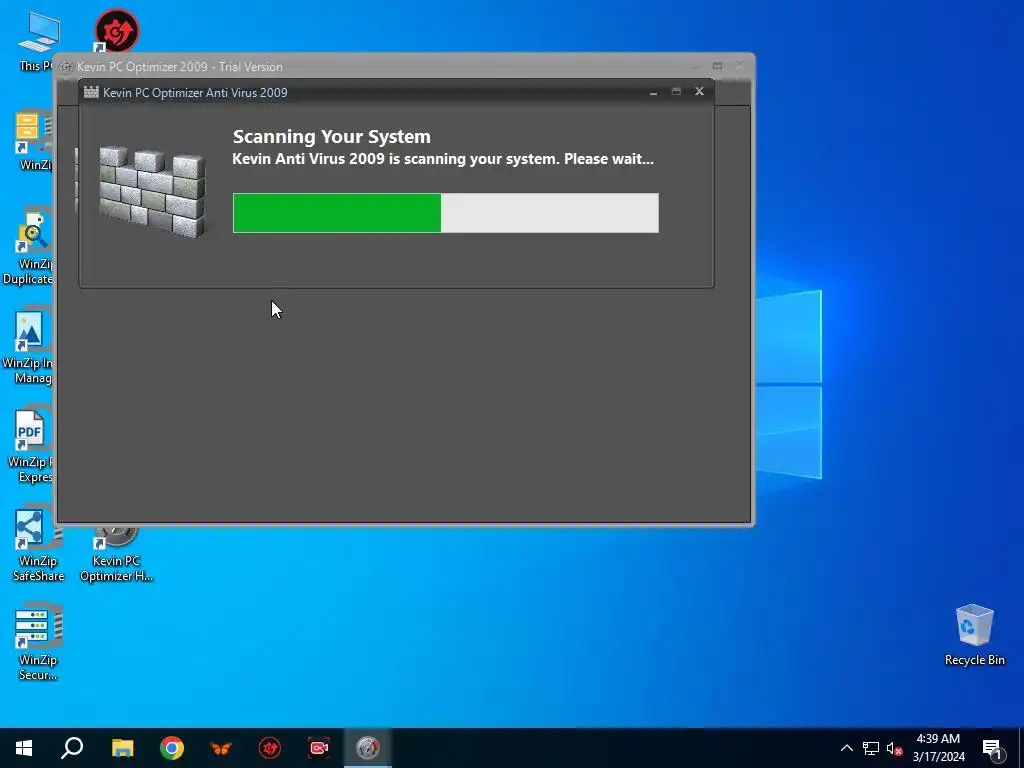Click the green scan progress bar

pos(445,213)
